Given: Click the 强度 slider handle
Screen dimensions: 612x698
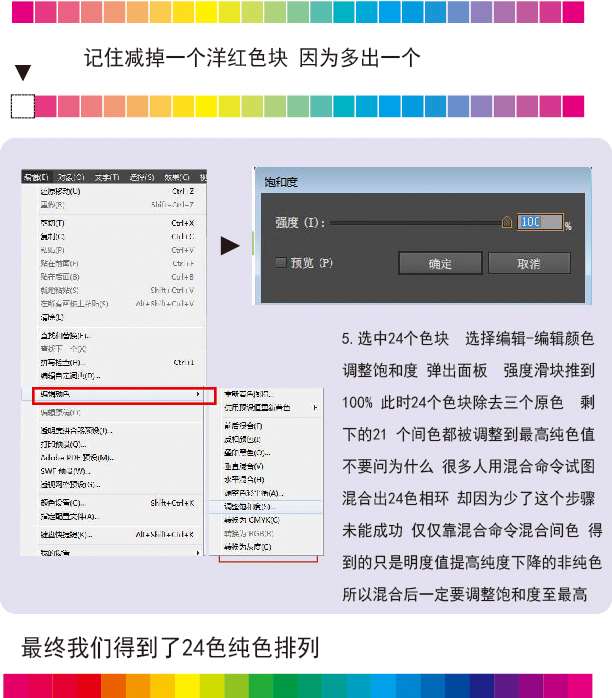Looking at the screenshot, I should click(x=507, y=222).
